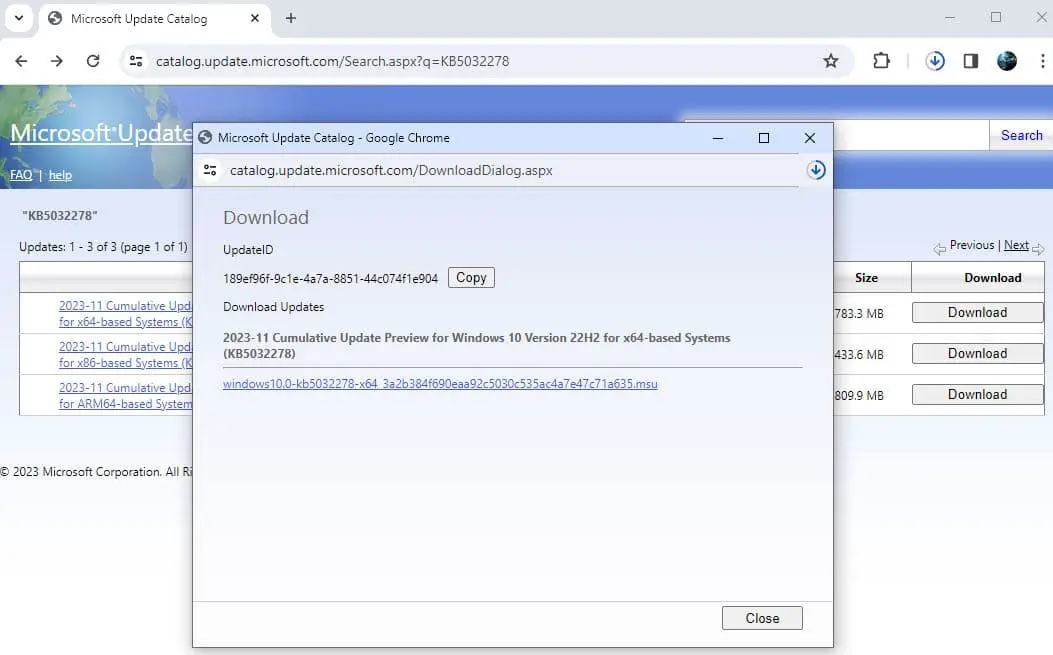Copy the UpdateID value
Viewport: 1053px width, 655px height.
471,278
